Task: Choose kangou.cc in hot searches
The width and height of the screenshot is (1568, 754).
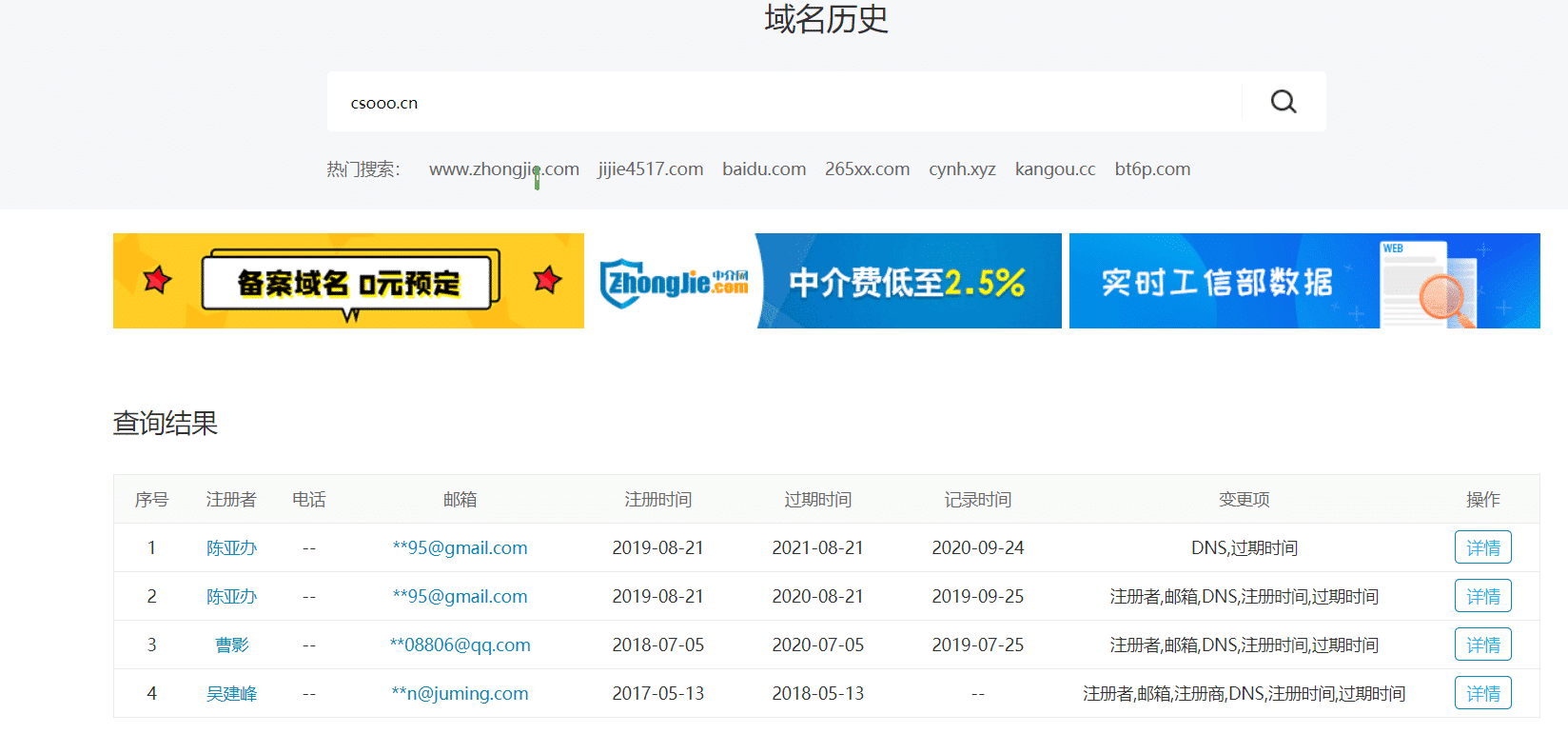Action: coord(1054,169)
